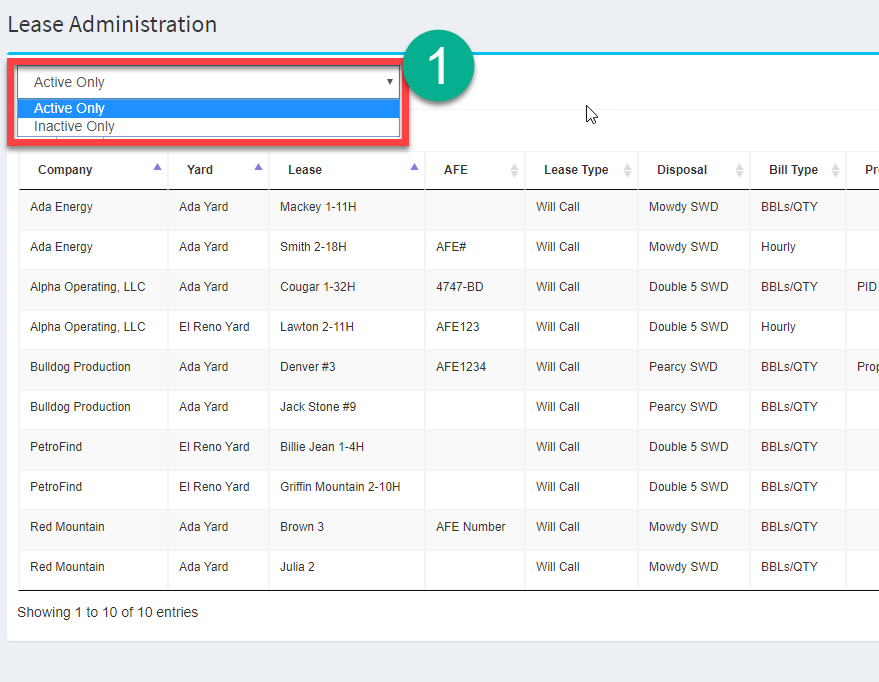
Task: Select Inactive Only option in dropdown list
Action: [x=208, y=127]
